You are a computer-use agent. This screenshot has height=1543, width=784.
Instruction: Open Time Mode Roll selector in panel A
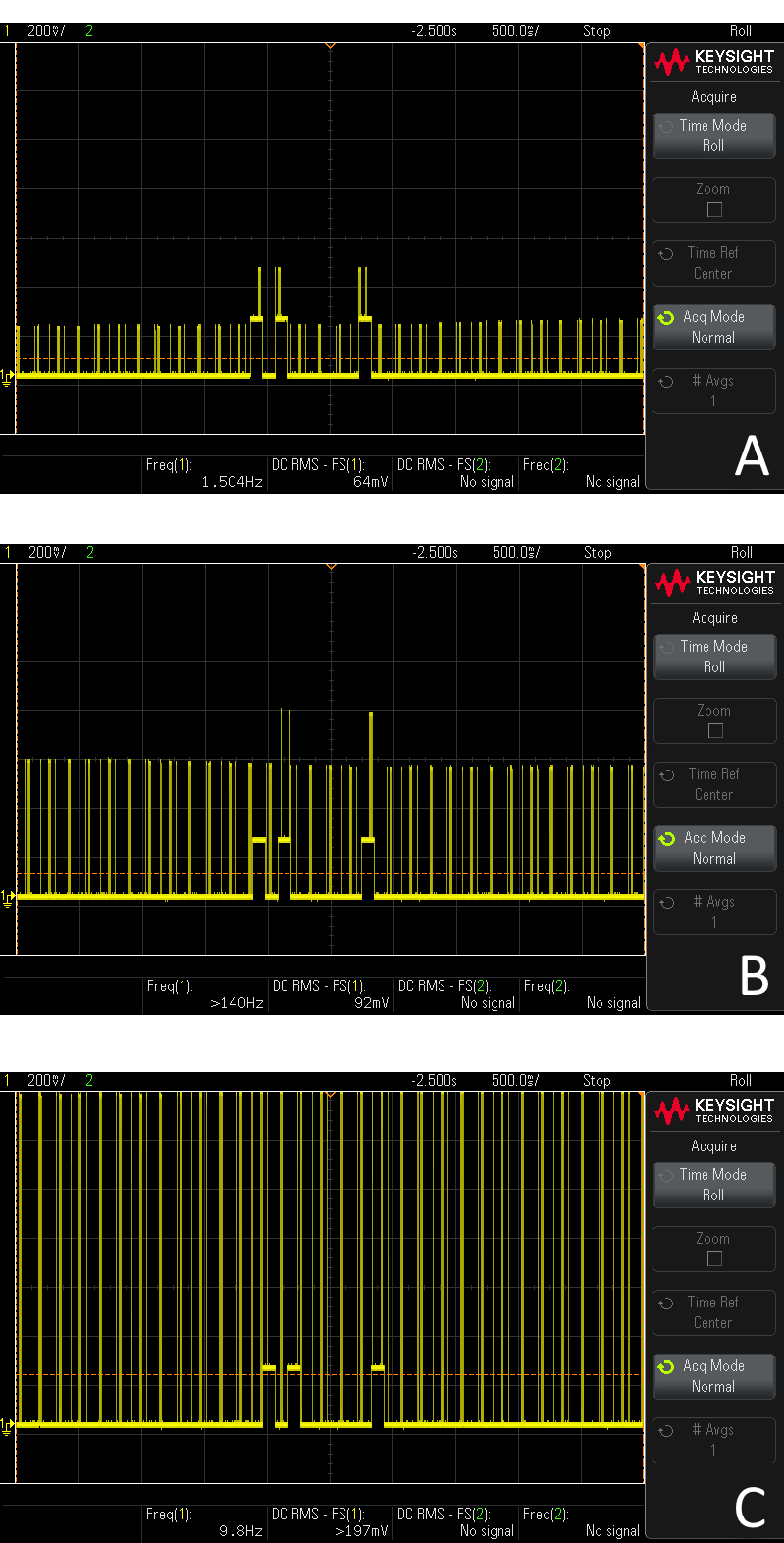point(713,135)
